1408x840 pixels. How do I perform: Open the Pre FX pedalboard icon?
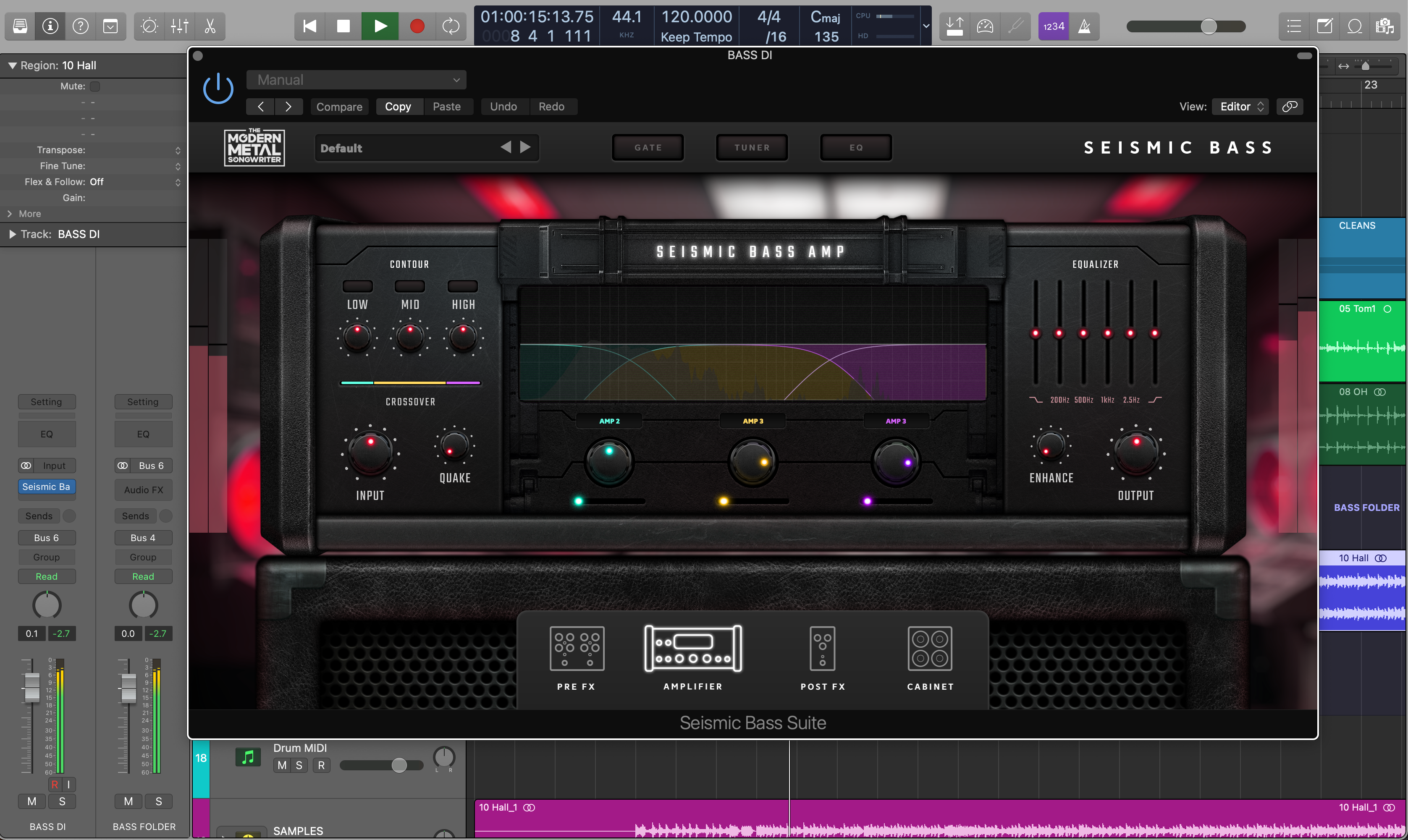coord(576,649)
